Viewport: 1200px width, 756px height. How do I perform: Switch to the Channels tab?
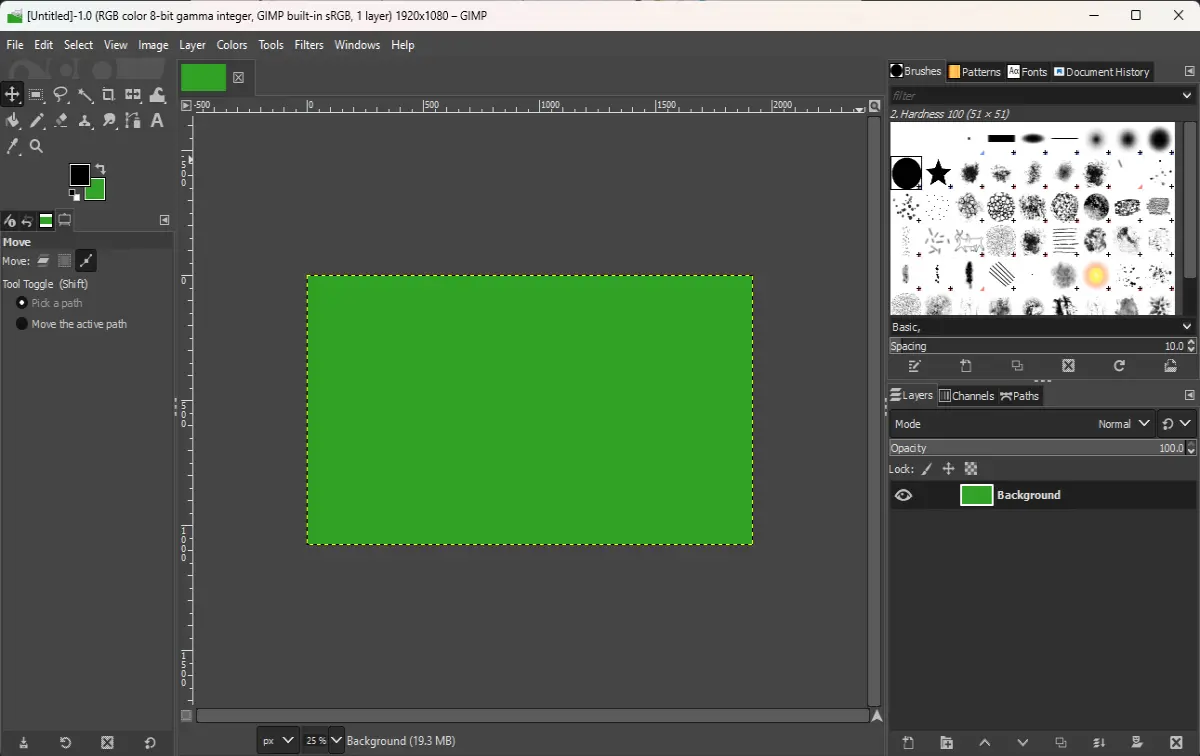click(966, 396)
